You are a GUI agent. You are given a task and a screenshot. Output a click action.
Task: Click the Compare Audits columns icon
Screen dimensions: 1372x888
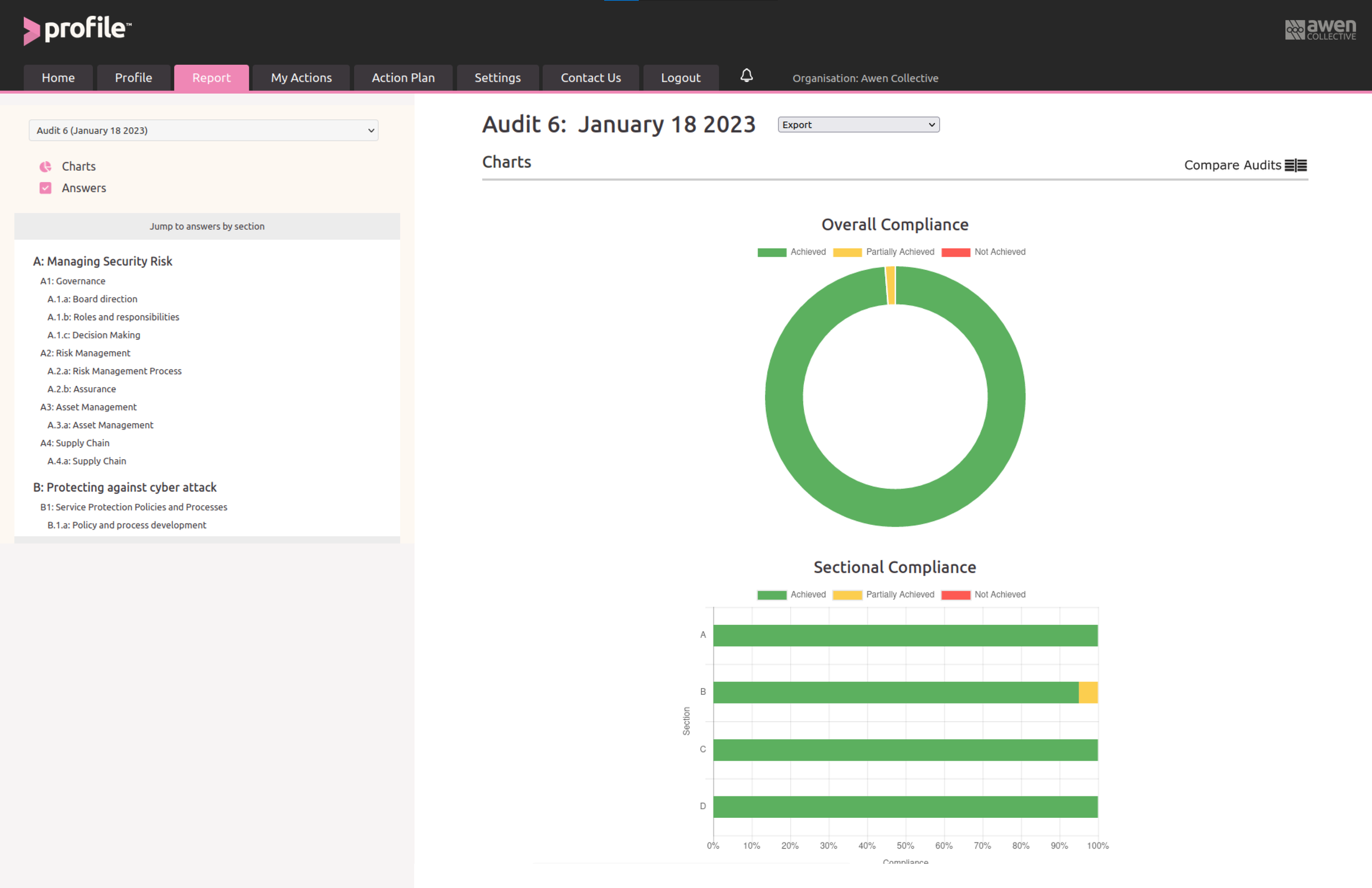tap(1296, 166)
